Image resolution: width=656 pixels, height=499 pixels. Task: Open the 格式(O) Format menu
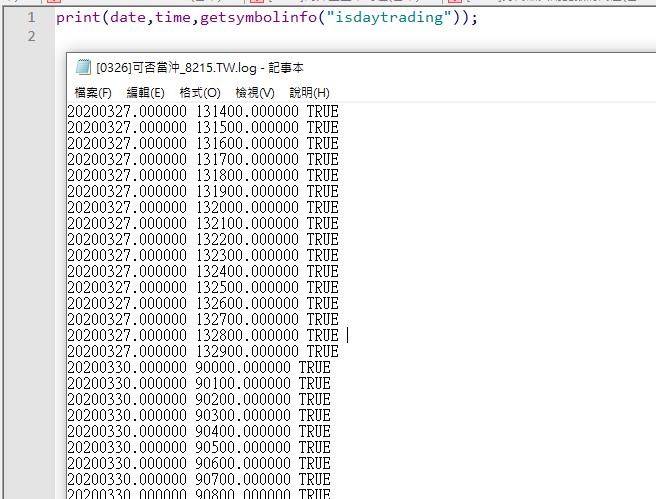point(199,92)
